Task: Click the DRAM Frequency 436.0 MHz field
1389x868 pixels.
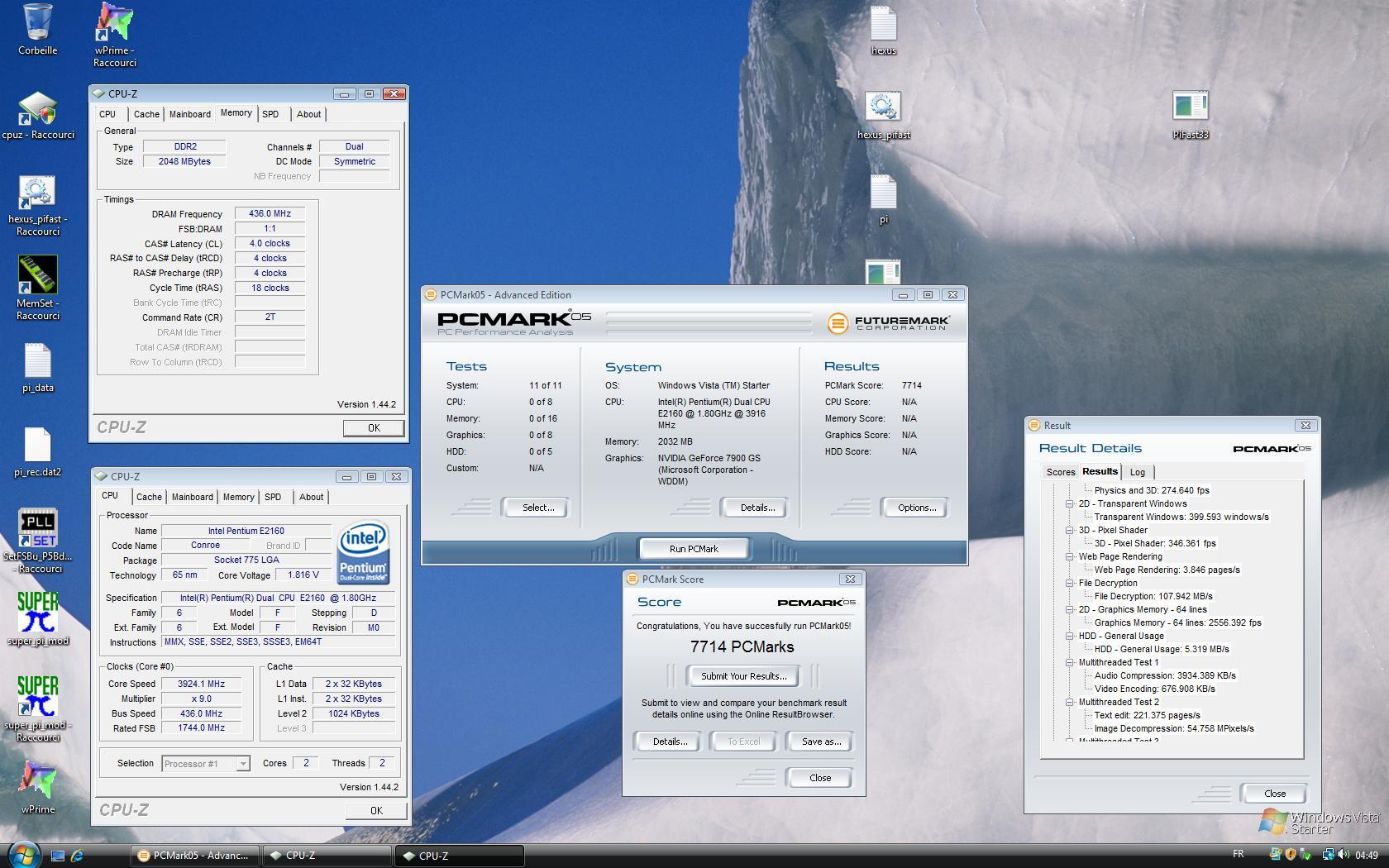Action: (x=270, y=213)
